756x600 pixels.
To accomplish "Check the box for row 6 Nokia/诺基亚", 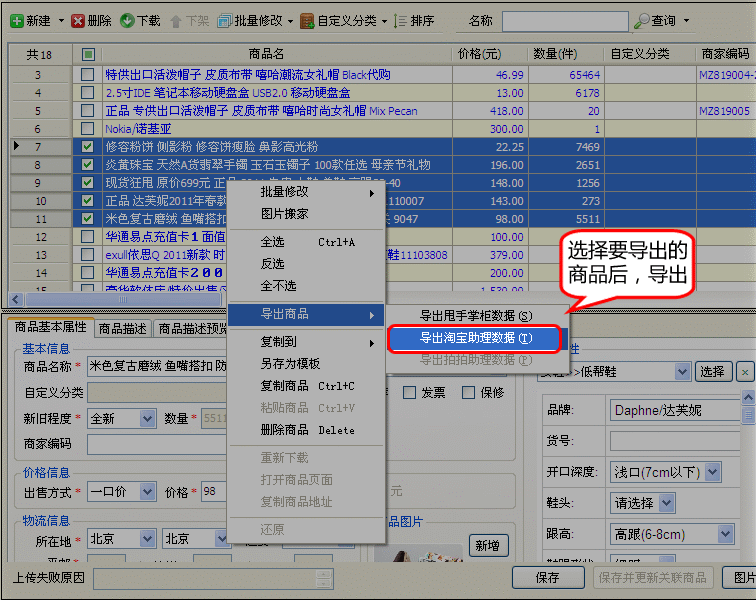I will point(88,129).
